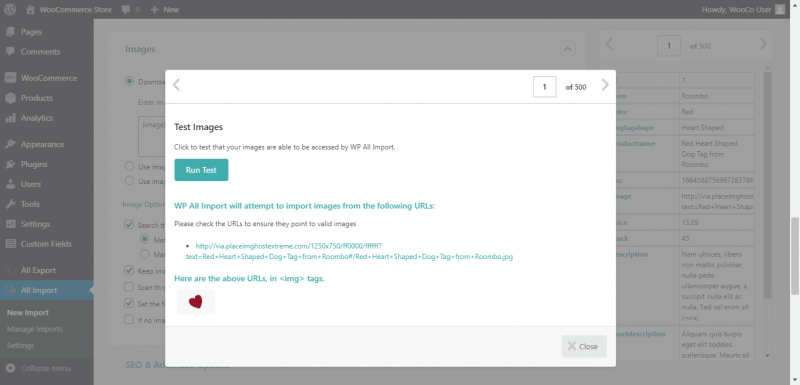Click the red heart image thumbnail
The width and height of the screenshot is (800, 385).
(196, 301)
